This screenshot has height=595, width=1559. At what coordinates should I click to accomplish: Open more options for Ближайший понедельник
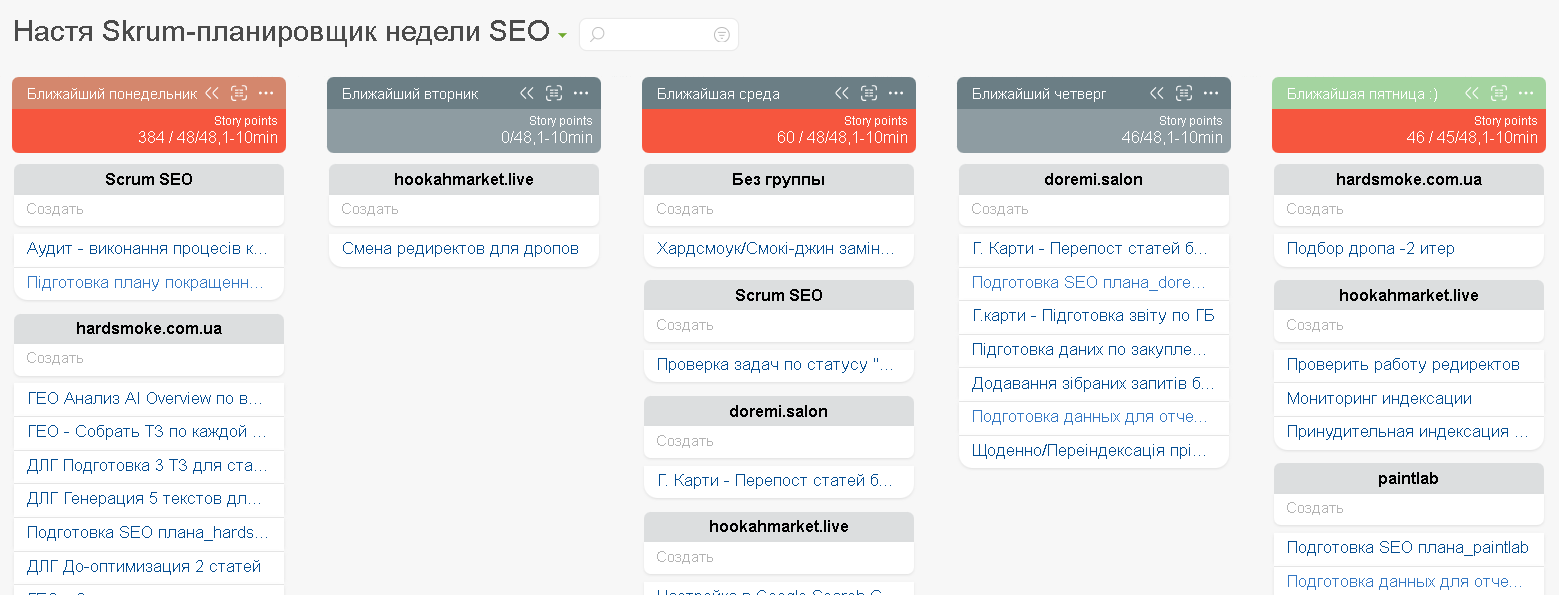[x=266, y=93]
